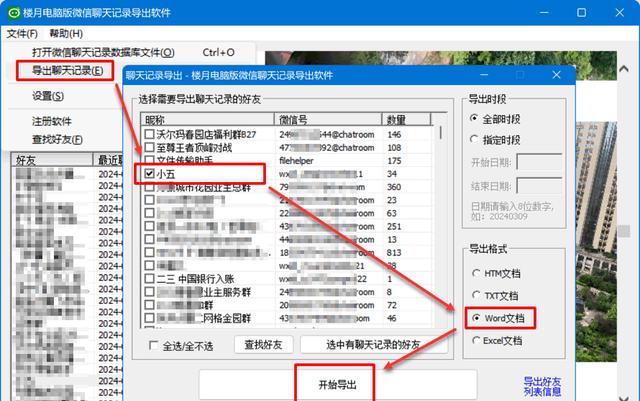Check the 至尊王者顶峰对战 checkbox

149,147
